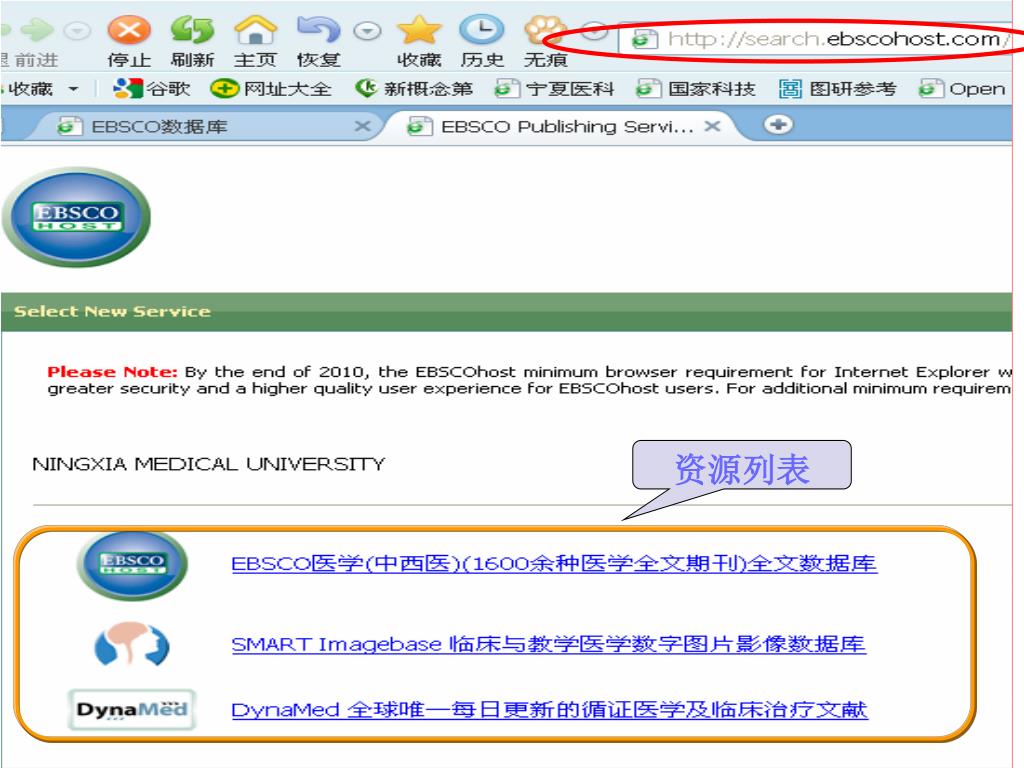Open the 网址大全 bookmark

click(271, 88)
